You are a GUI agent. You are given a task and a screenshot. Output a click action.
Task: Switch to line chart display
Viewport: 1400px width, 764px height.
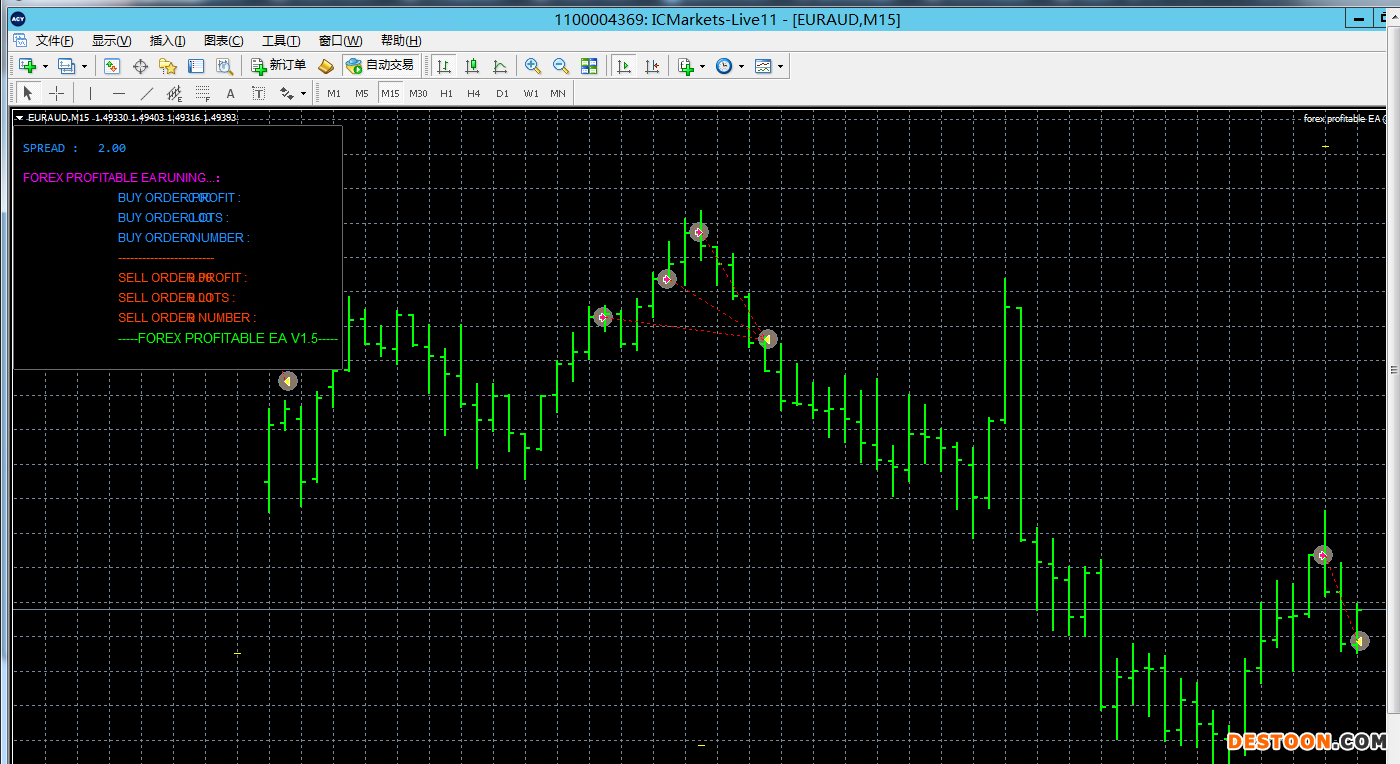[x=500, y=66]
